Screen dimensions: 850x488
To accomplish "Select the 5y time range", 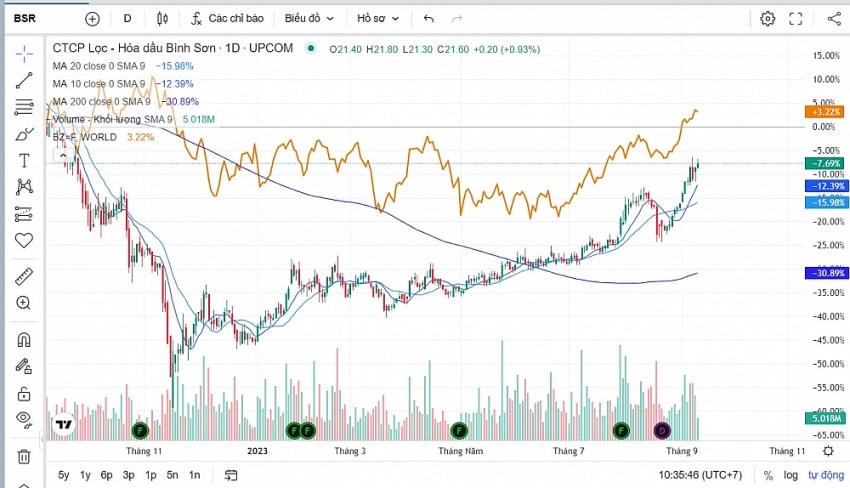I will point(63,476).
